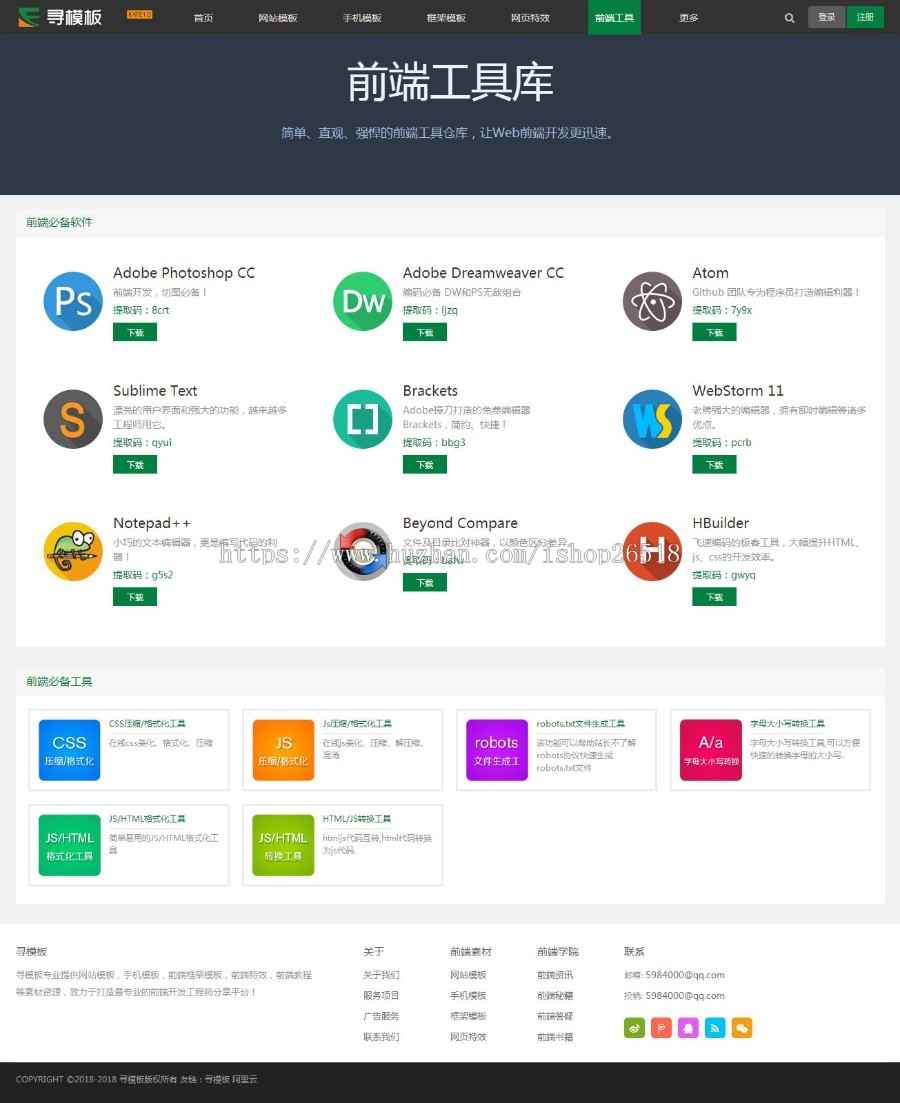Click 下载 under Adobe Dreamweaver CC
Screen dimensions: 900x1103
(425, 332)
